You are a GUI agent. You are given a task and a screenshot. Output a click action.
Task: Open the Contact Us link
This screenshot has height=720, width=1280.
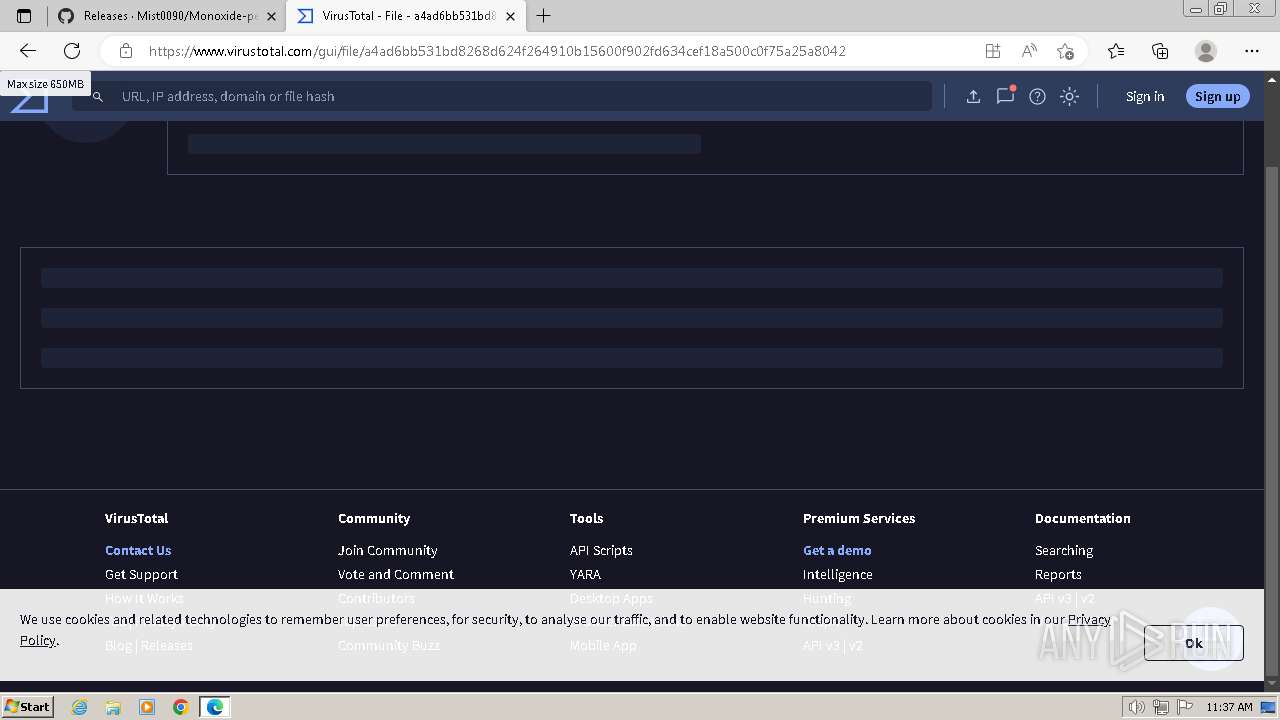tap(138, 550)
